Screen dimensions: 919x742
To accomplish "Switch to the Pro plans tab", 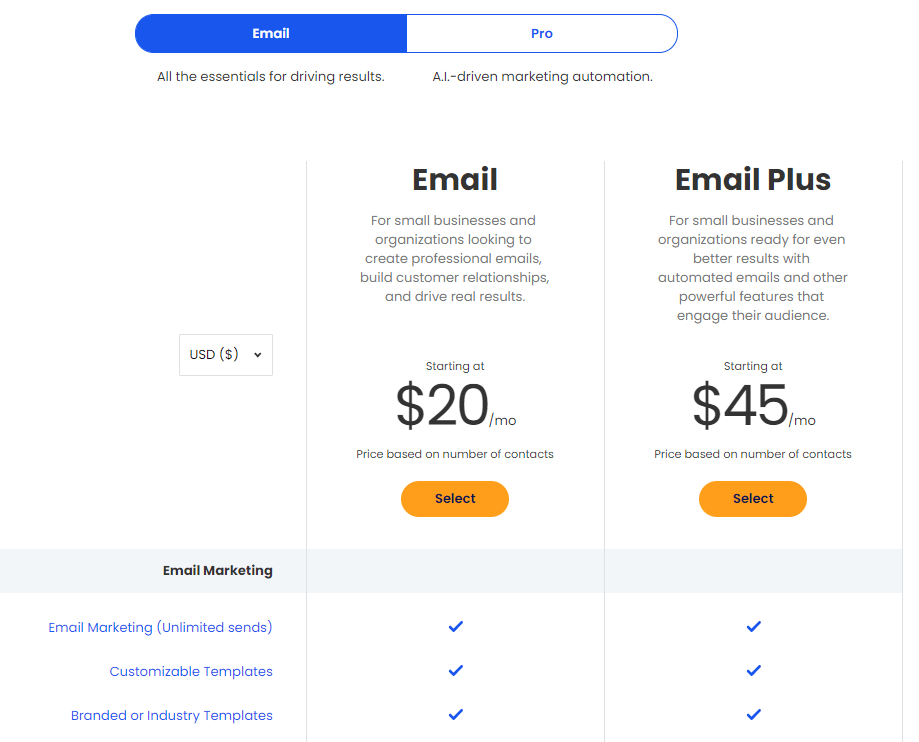I will [542, 33].
